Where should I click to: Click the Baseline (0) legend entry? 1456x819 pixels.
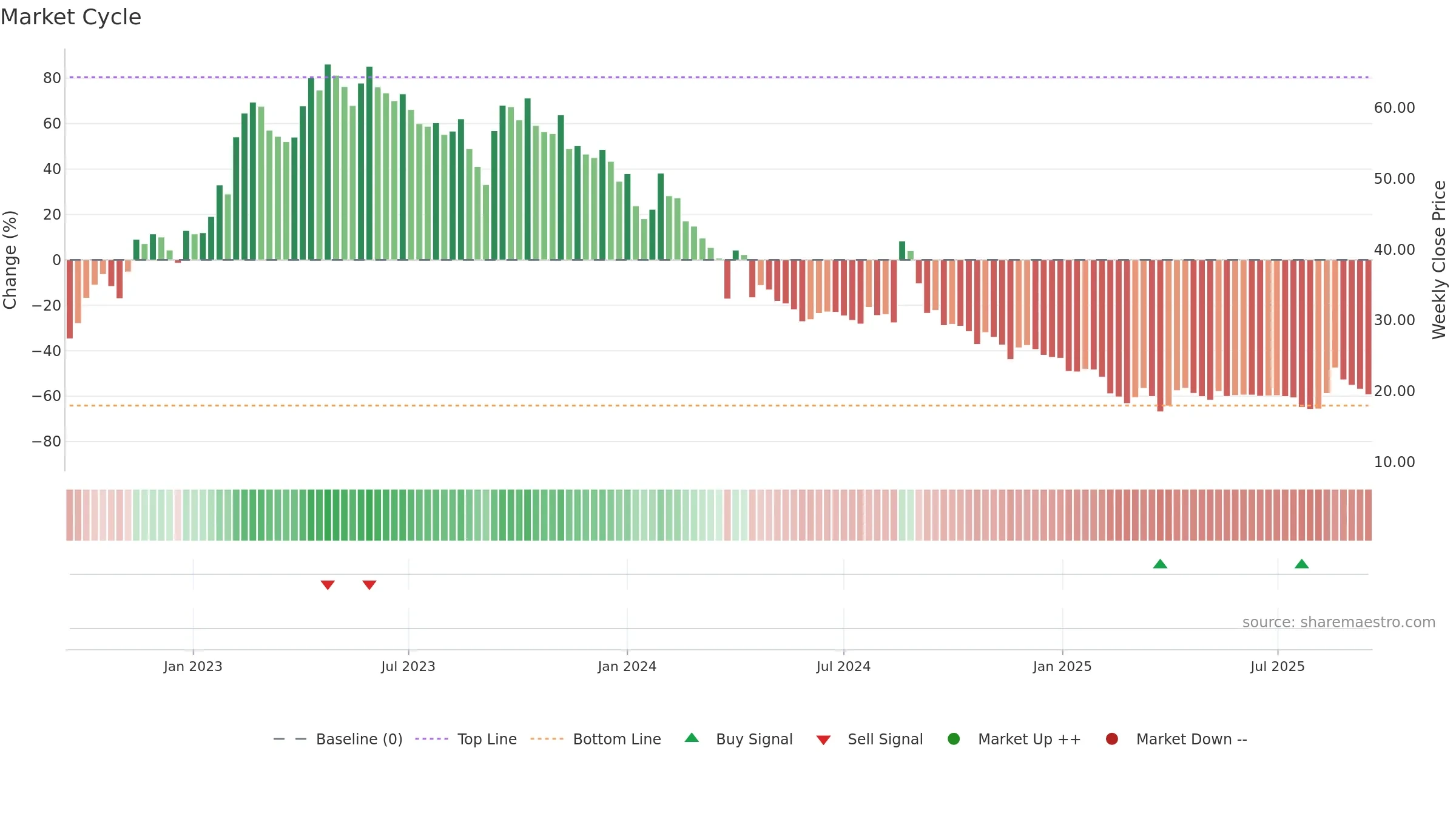tap(338, 739)
